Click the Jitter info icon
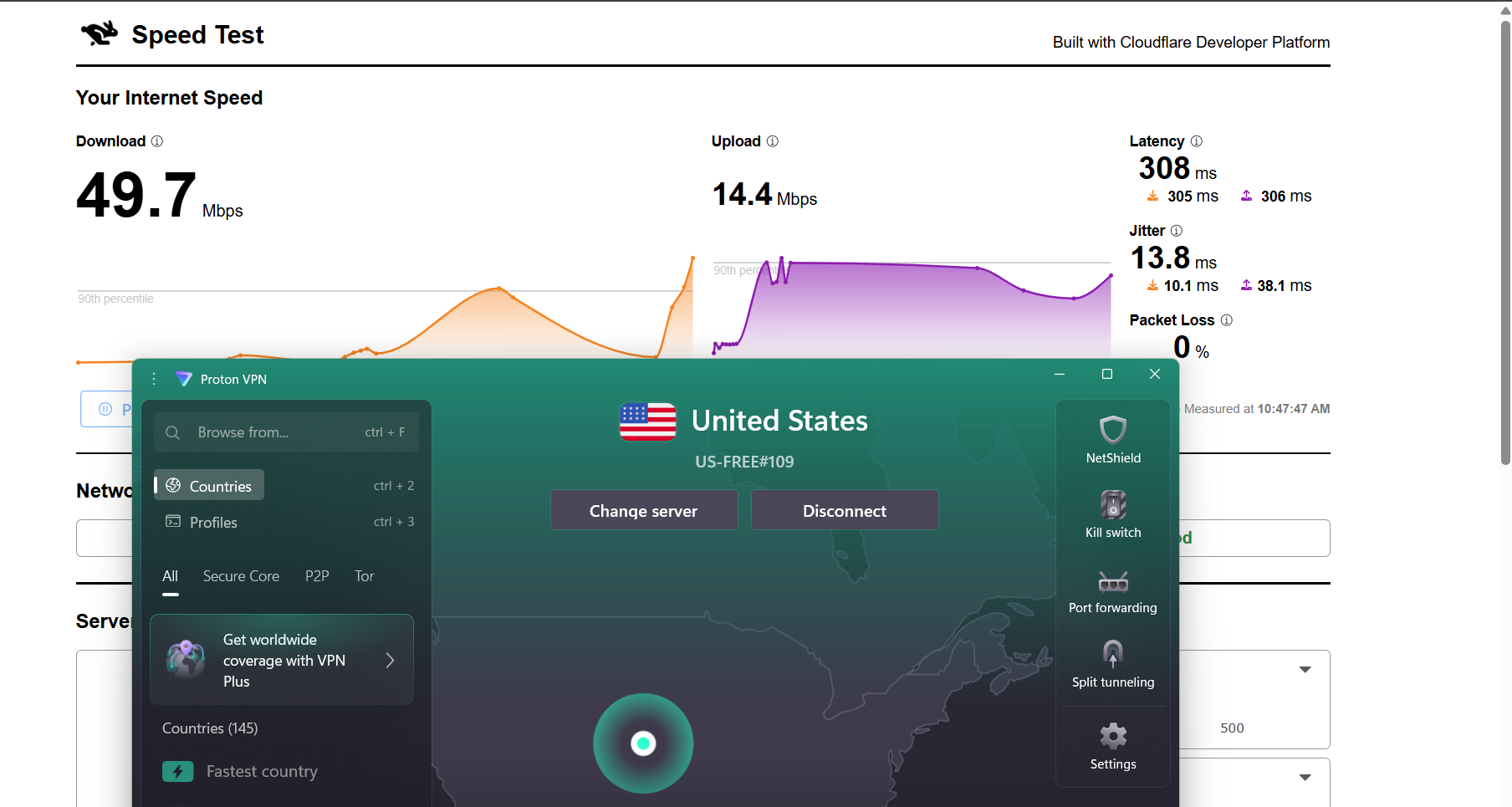Screen dimensions: 1512x807 pos(1177,231)
